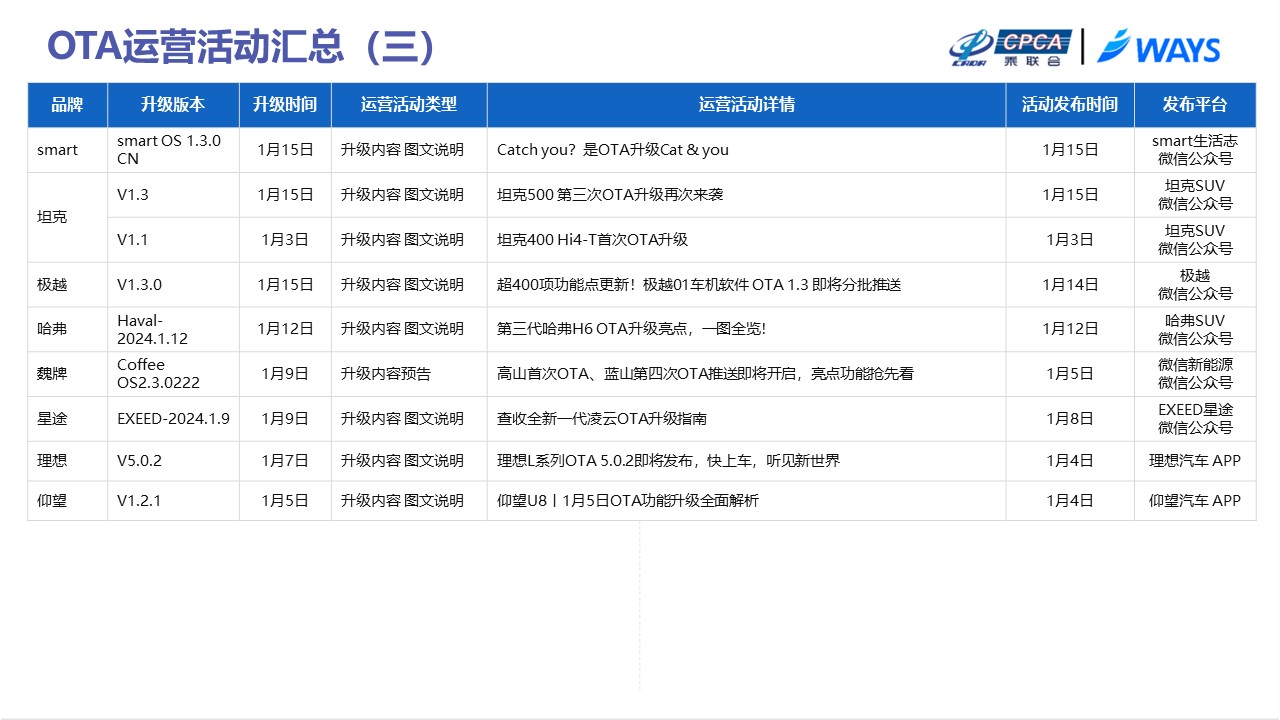This screenshot has height=720, width=1280.
Task: Select the 魏牌 brand cell
Action: click(x=67, y=374)
